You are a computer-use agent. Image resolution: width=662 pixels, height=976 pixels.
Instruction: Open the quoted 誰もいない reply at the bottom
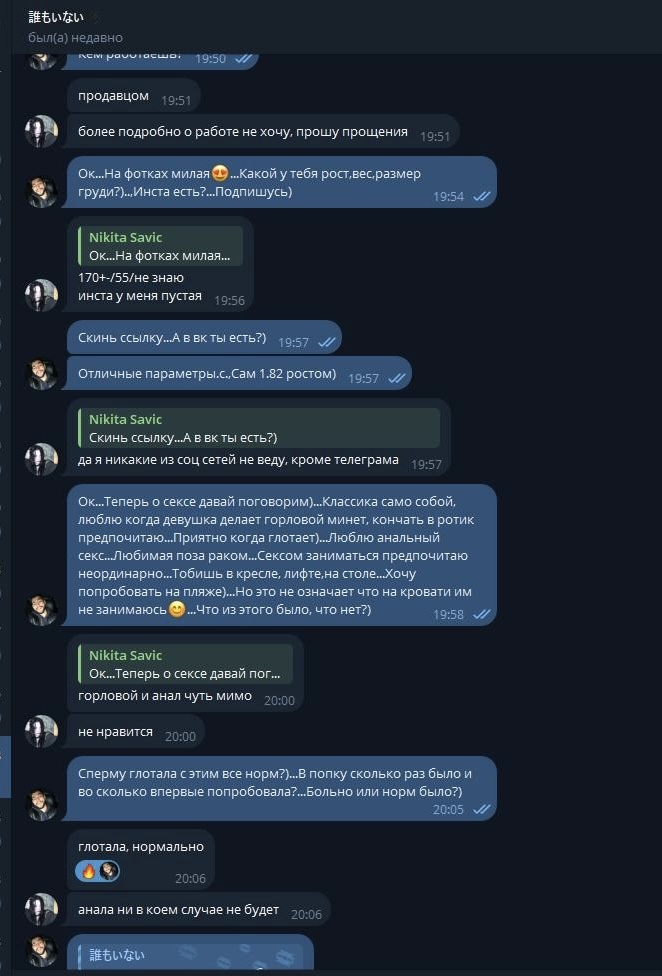click(x=190, y=953)
